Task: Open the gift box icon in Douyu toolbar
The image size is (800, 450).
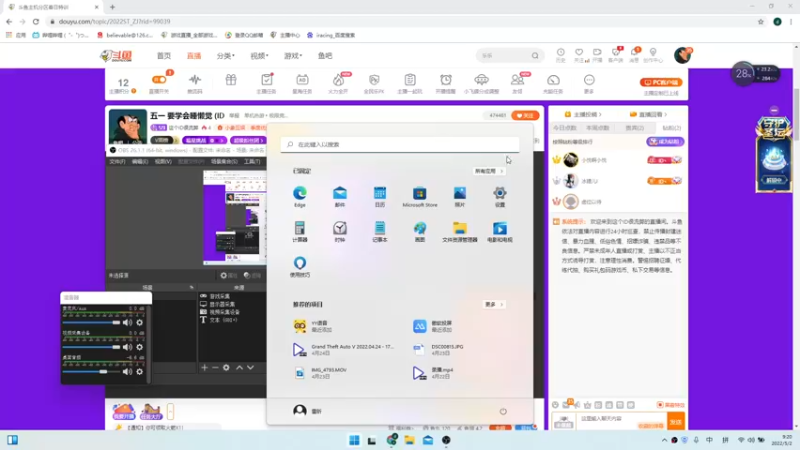Action: point(231,80)
